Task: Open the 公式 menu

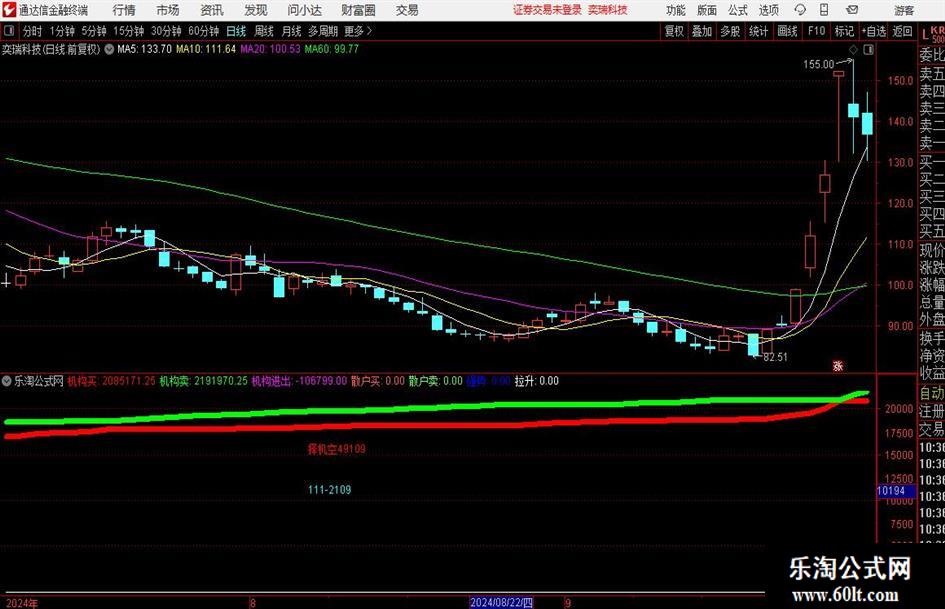Action: pos(737,10)
